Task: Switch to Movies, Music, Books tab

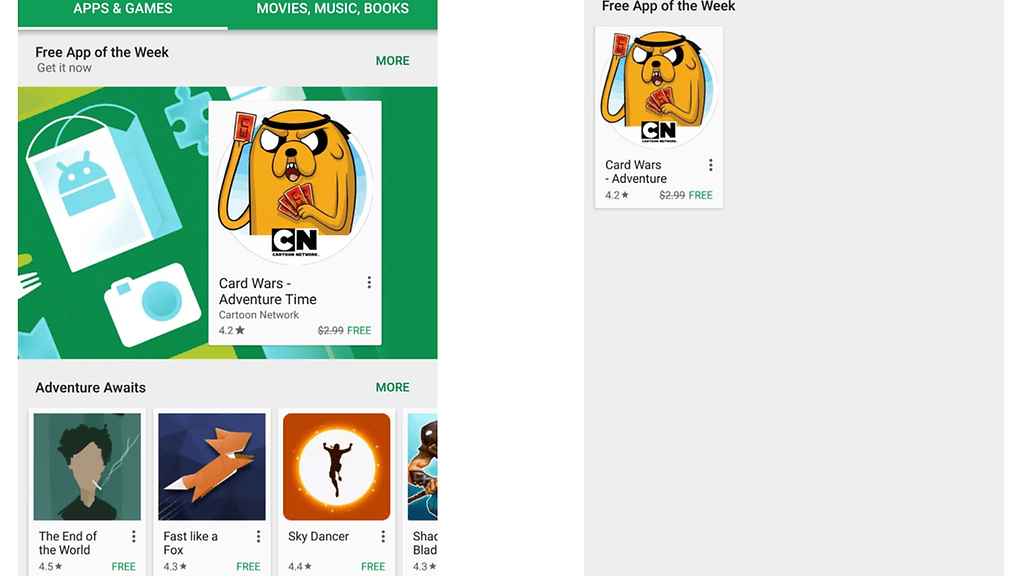Action: (332, 9)
